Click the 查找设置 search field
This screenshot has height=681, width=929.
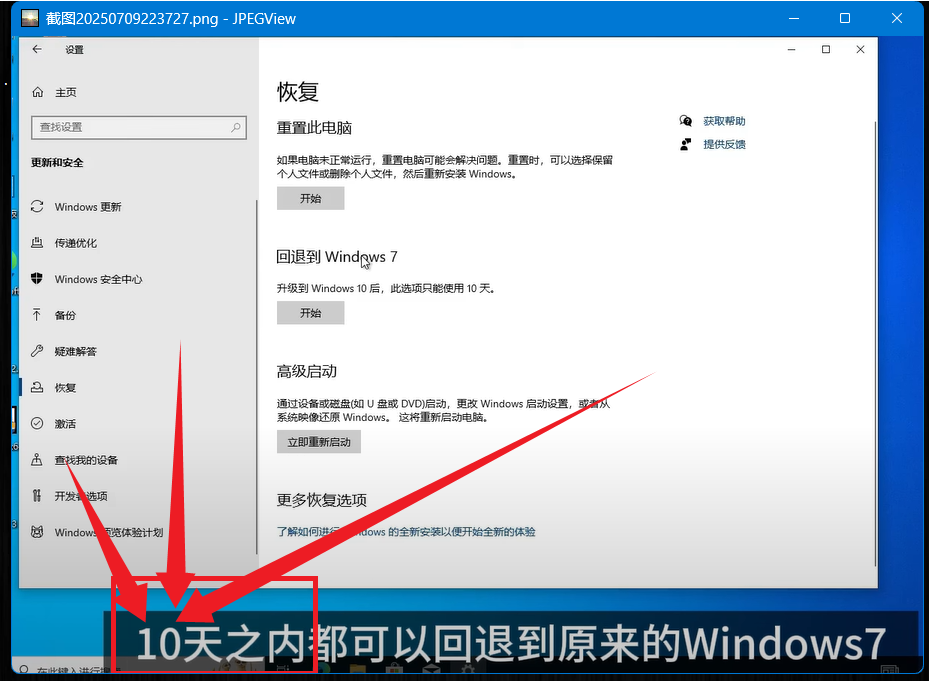(x=139, y=127)
